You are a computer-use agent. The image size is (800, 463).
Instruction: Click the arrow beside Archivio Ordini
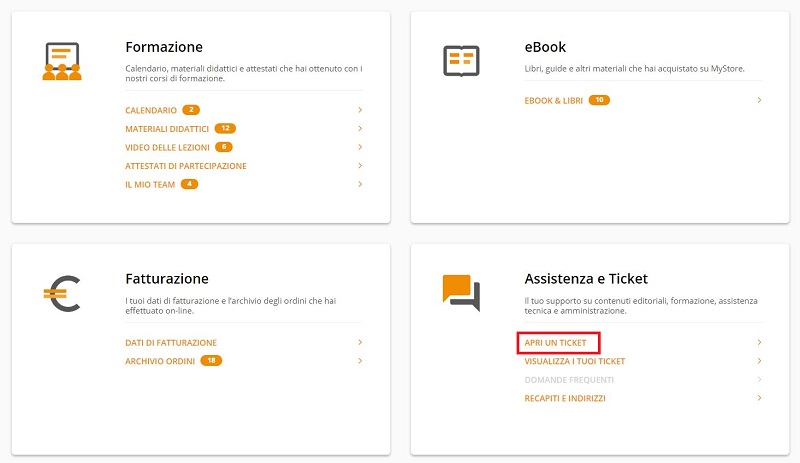tap(360, 361)
